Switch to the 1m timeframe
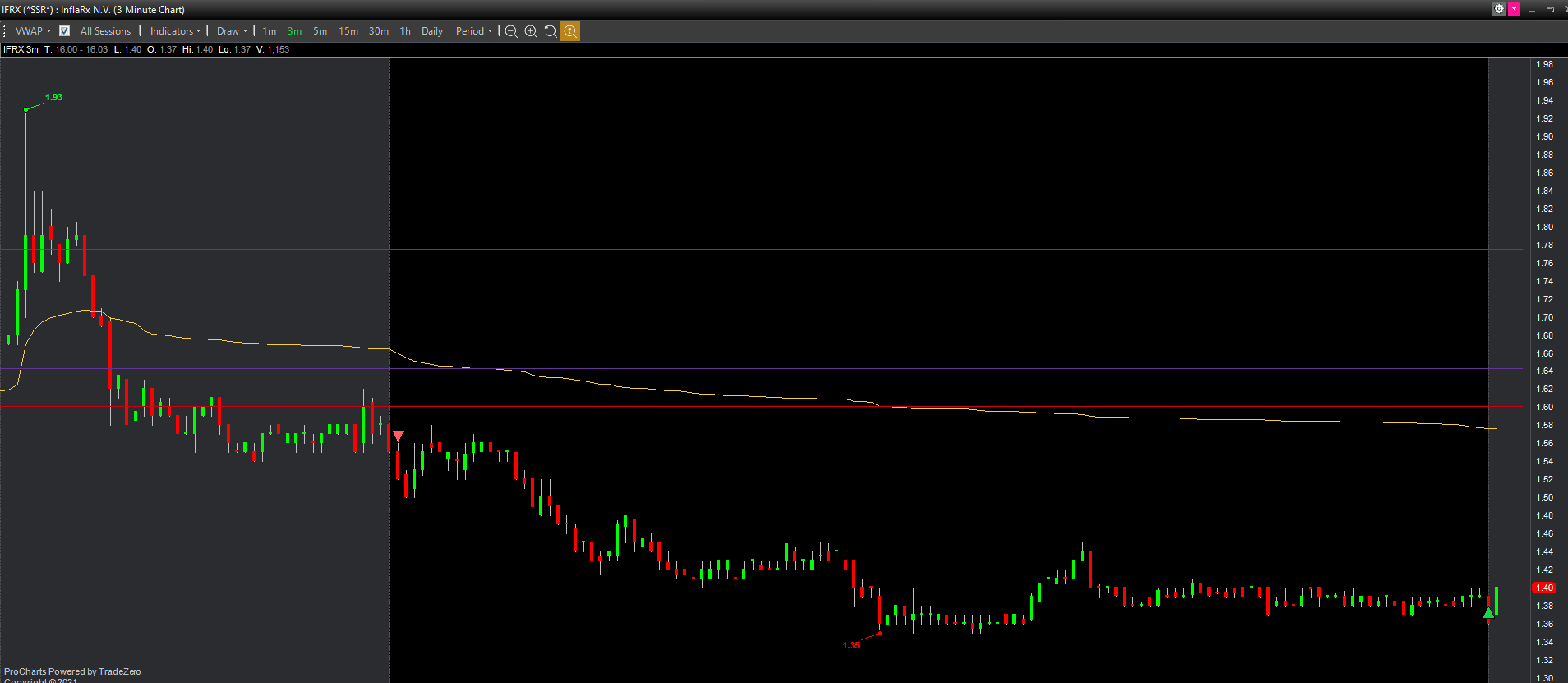This screenshot has width=1568, height=683. 270,31
